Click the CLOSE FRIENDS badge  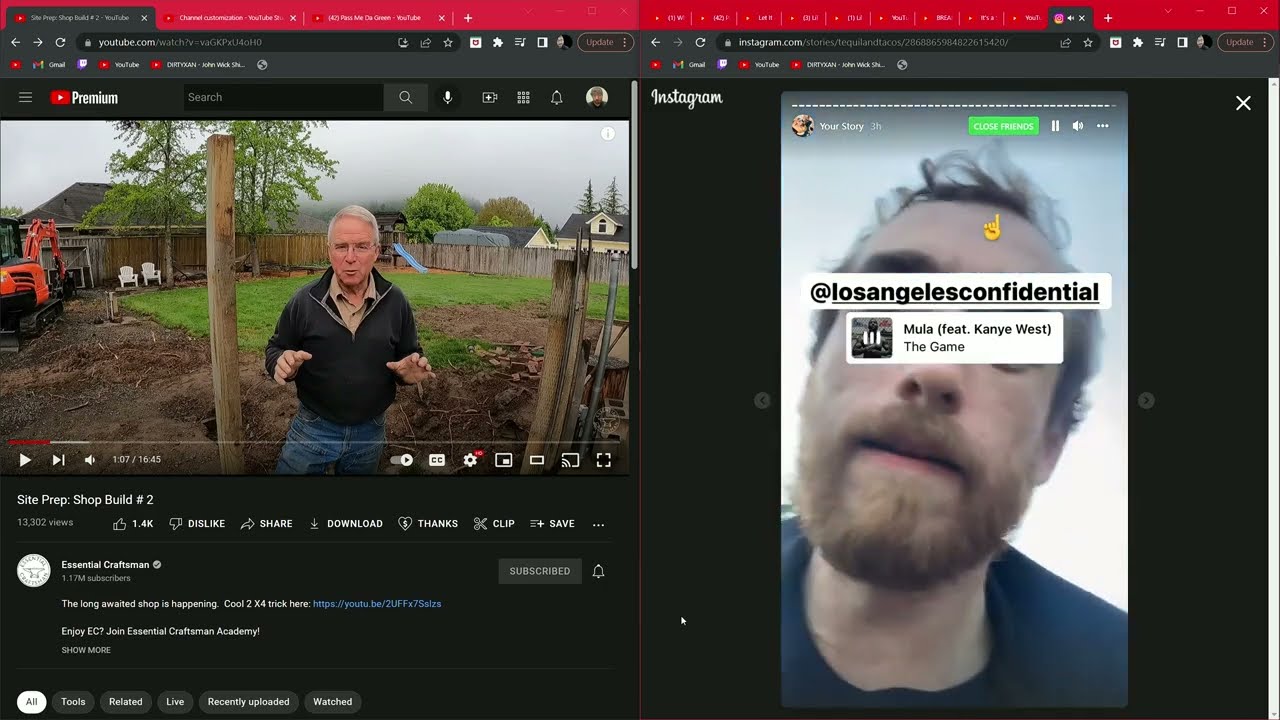[x=1003, y=126]
